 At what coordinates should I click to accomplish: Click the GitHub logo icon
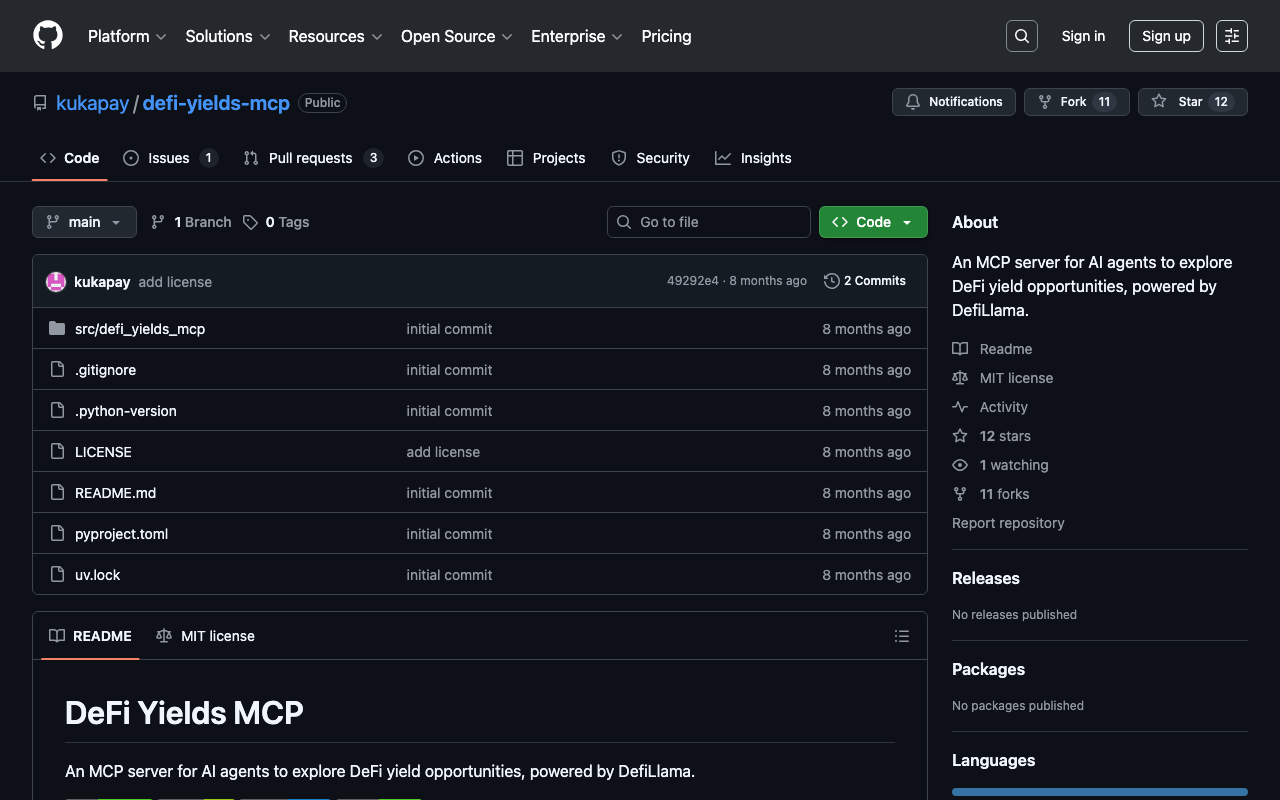(x=48, y=36)
